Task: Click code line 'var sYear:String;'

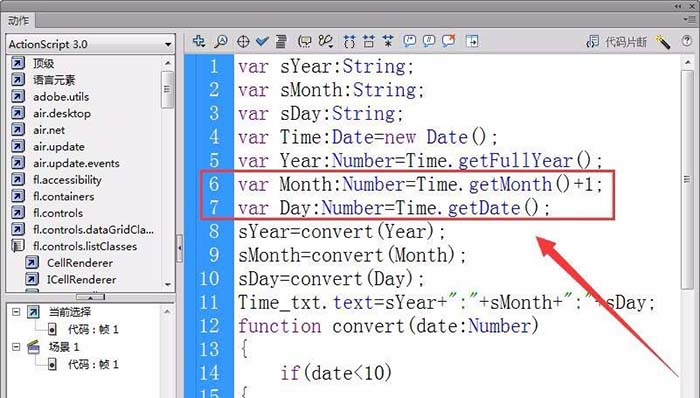Action: 326,66
